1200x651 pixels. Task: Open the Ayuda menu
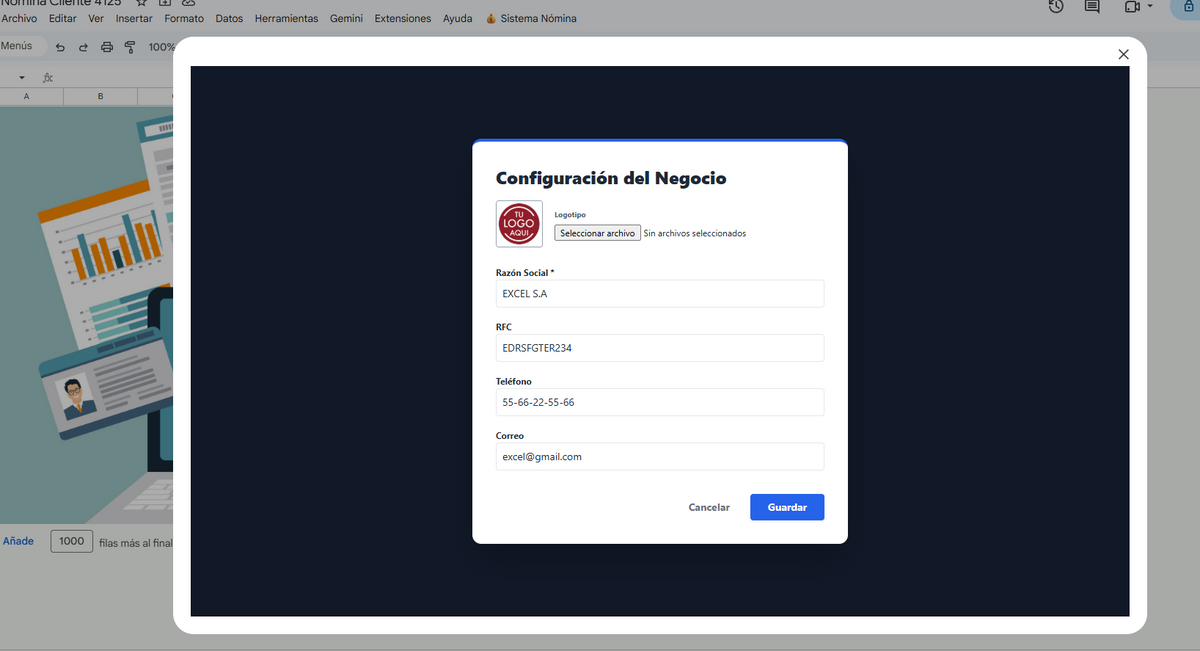(457, 18)
